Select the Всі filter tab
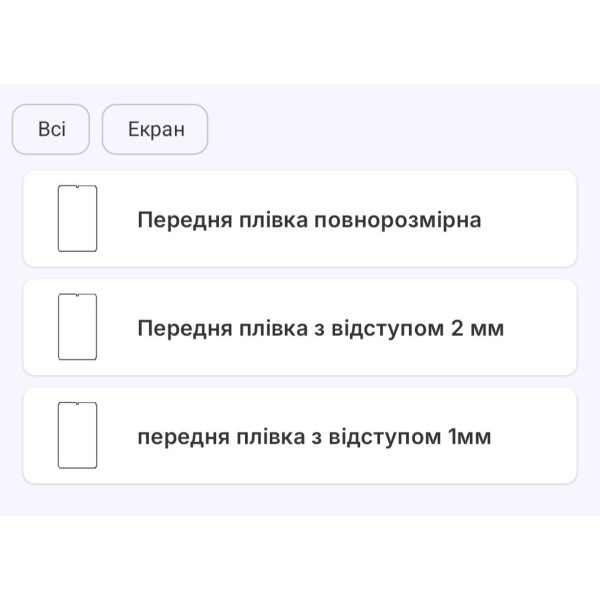The width and height of the screenshot is (600, 600). 51,129
